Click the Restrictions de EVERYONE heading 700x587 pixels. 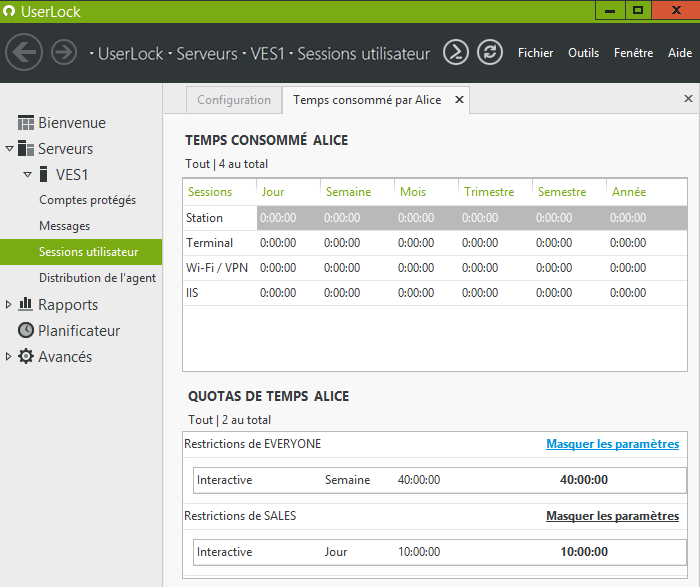point(252,444)
